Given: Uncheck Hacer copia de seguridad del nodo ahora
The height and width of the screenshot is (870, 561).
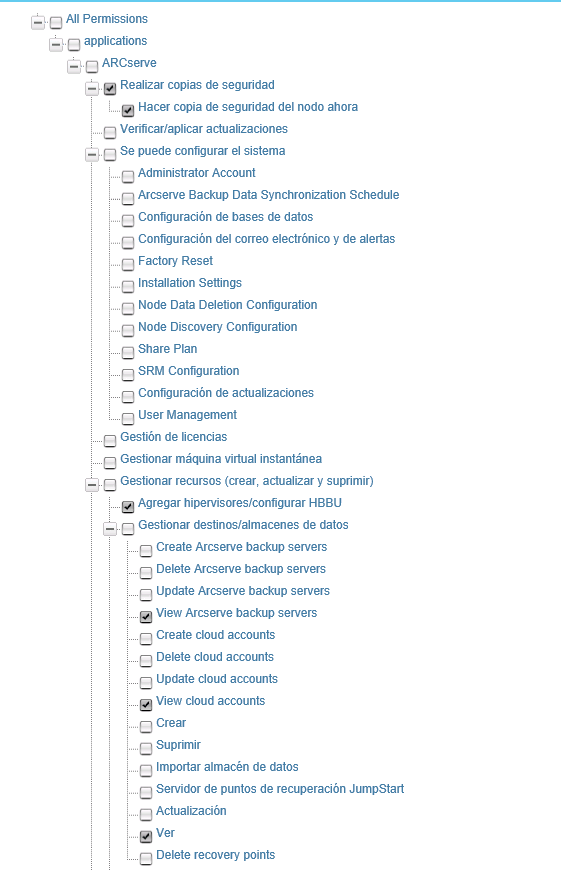Looking at the screenshot, I should pyautogui.click(x=128, y=110).
